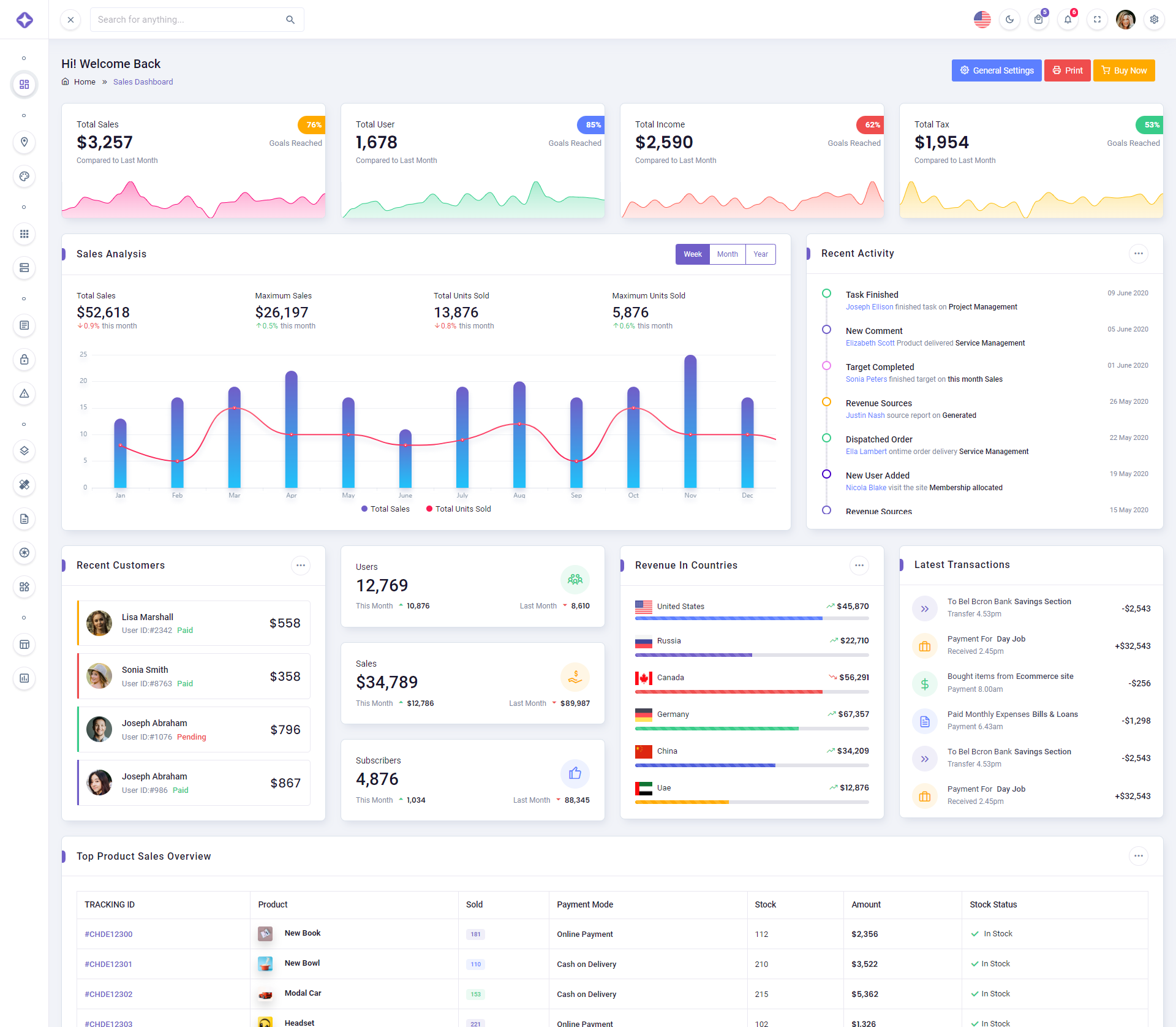The height and width of the screenshot is (1027, 1176).
Task: Click the shopping bag cart icon
Action: 1038,20
